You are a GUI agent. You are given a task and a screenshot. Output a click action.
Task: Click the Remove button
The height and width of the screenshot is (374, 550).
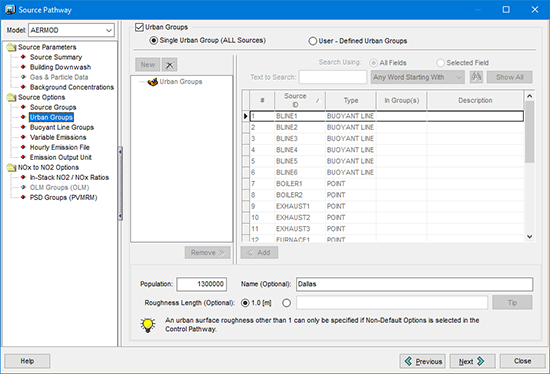pyautogui.click(x=208, y=253)
